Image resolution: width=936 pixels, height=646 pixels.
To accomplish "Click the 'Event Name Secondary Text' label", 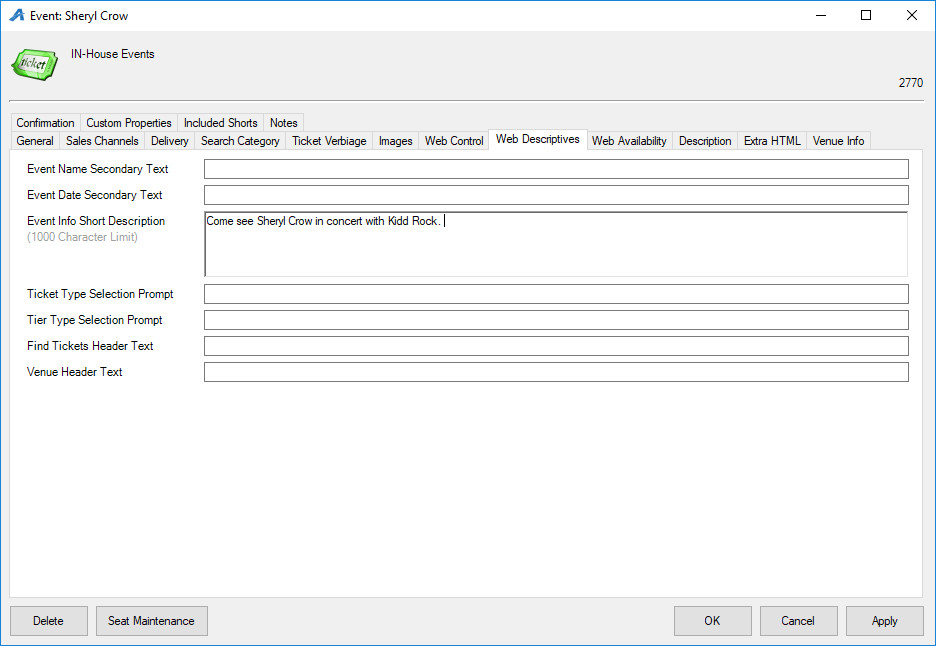I will [98, 169].
